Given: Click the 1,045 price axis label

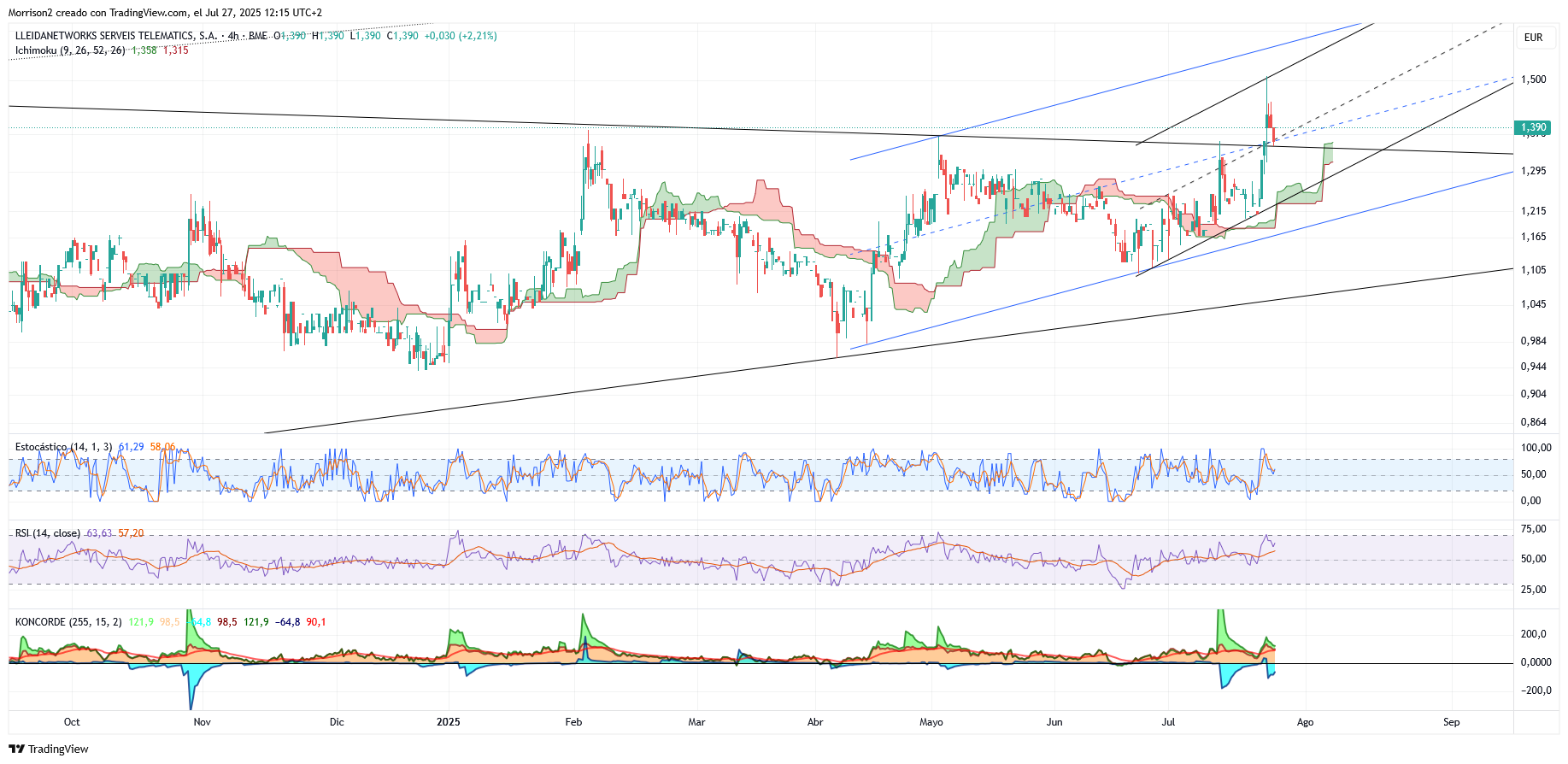Looking at the screenshot, I should tap(1534, 304).
